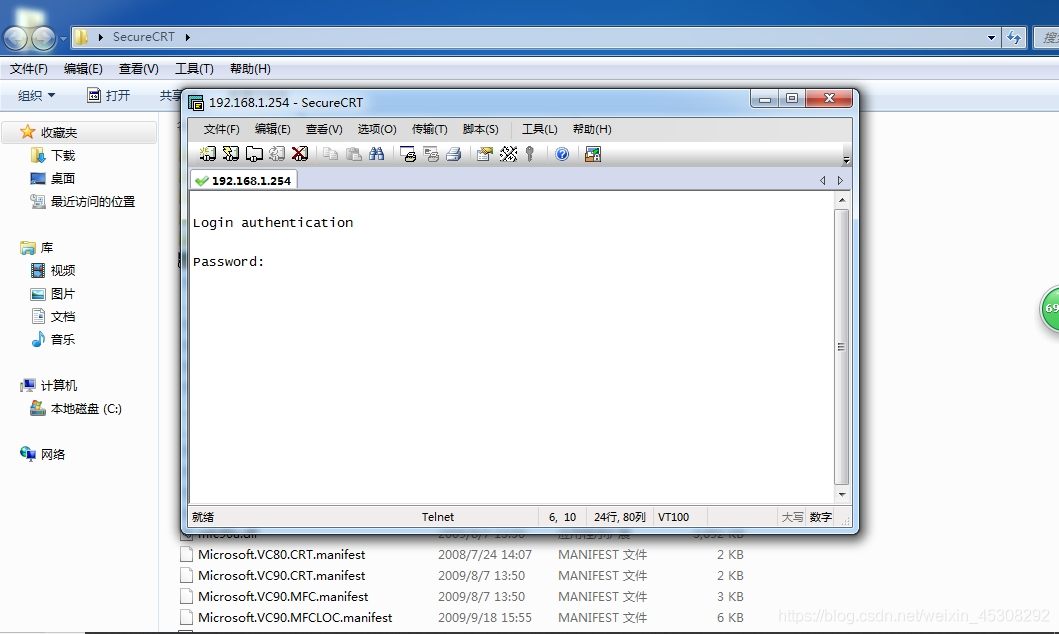1059x634 pixels.
Task: Select 音乐 library
Action: tap(53, 340)
